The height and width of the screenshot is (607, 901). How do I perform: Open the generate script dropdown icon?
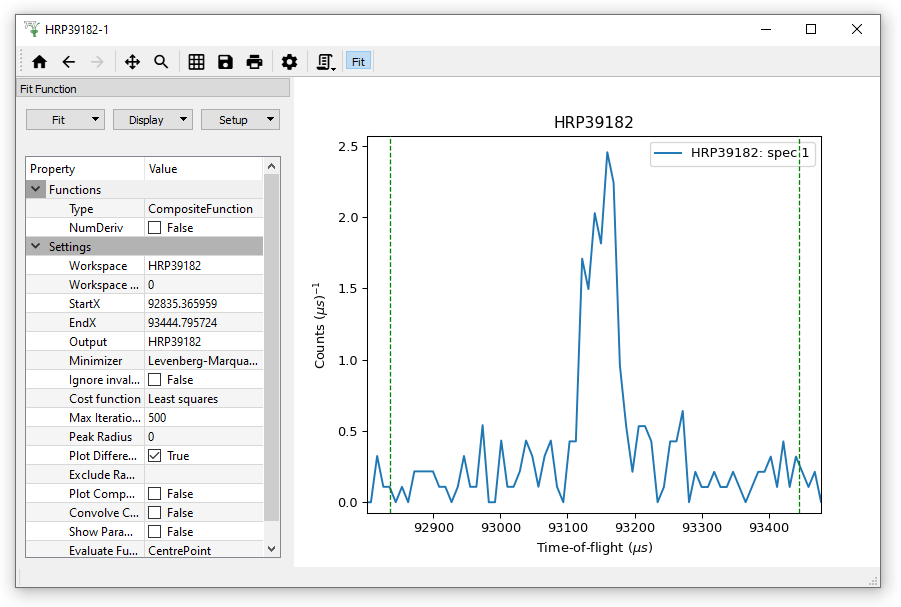325,62
